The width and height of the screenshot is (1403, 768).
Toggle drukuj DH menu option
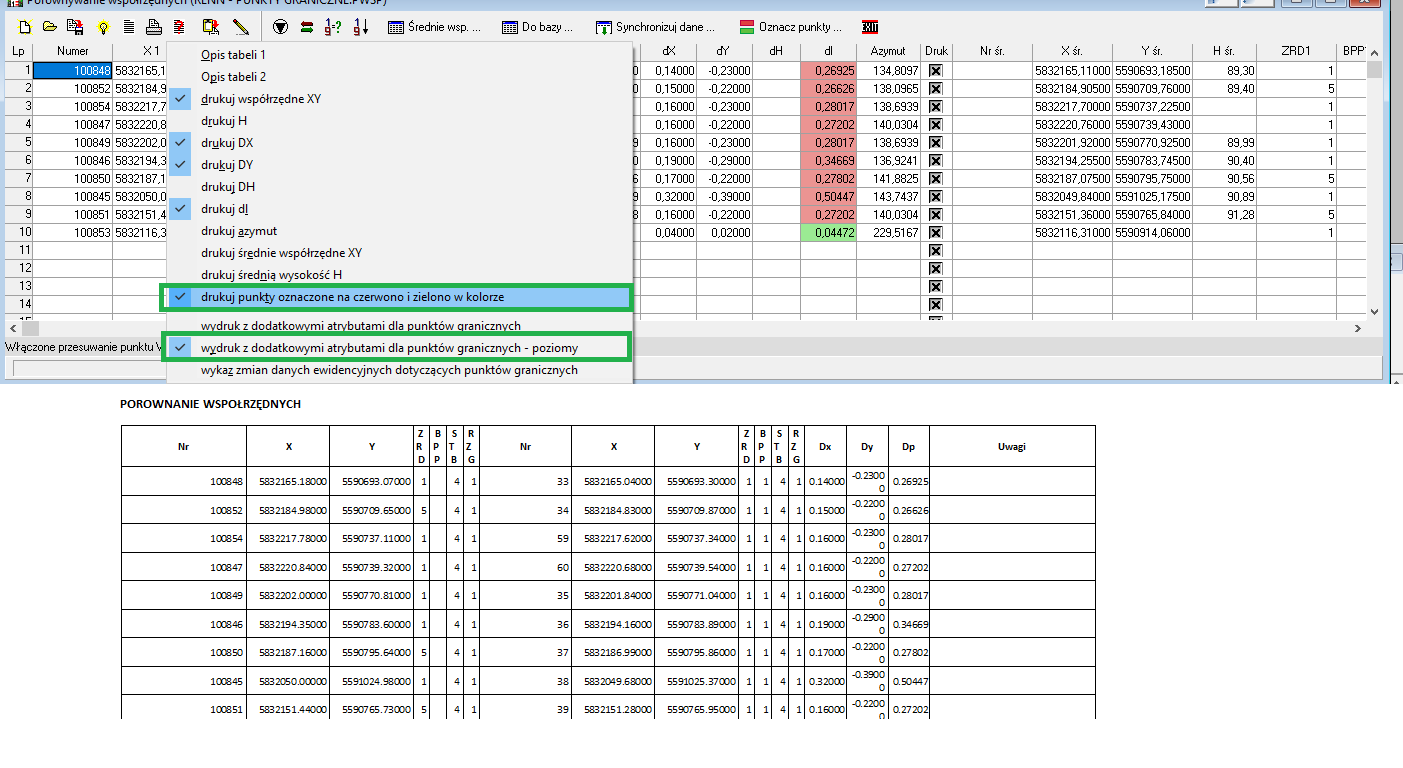(400, 186)
